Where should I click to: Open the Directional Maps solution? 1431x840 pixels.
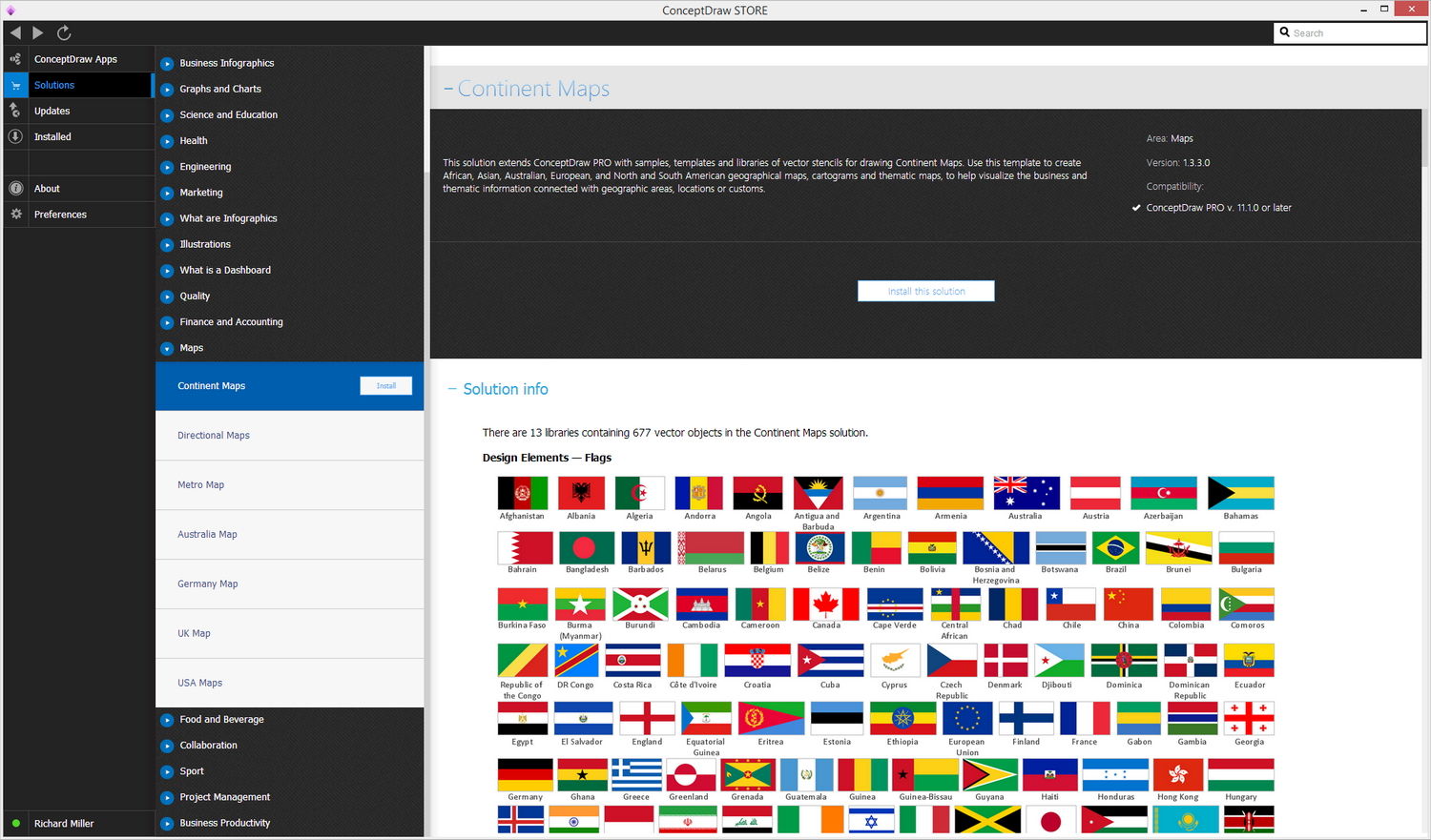pos(289,436)
